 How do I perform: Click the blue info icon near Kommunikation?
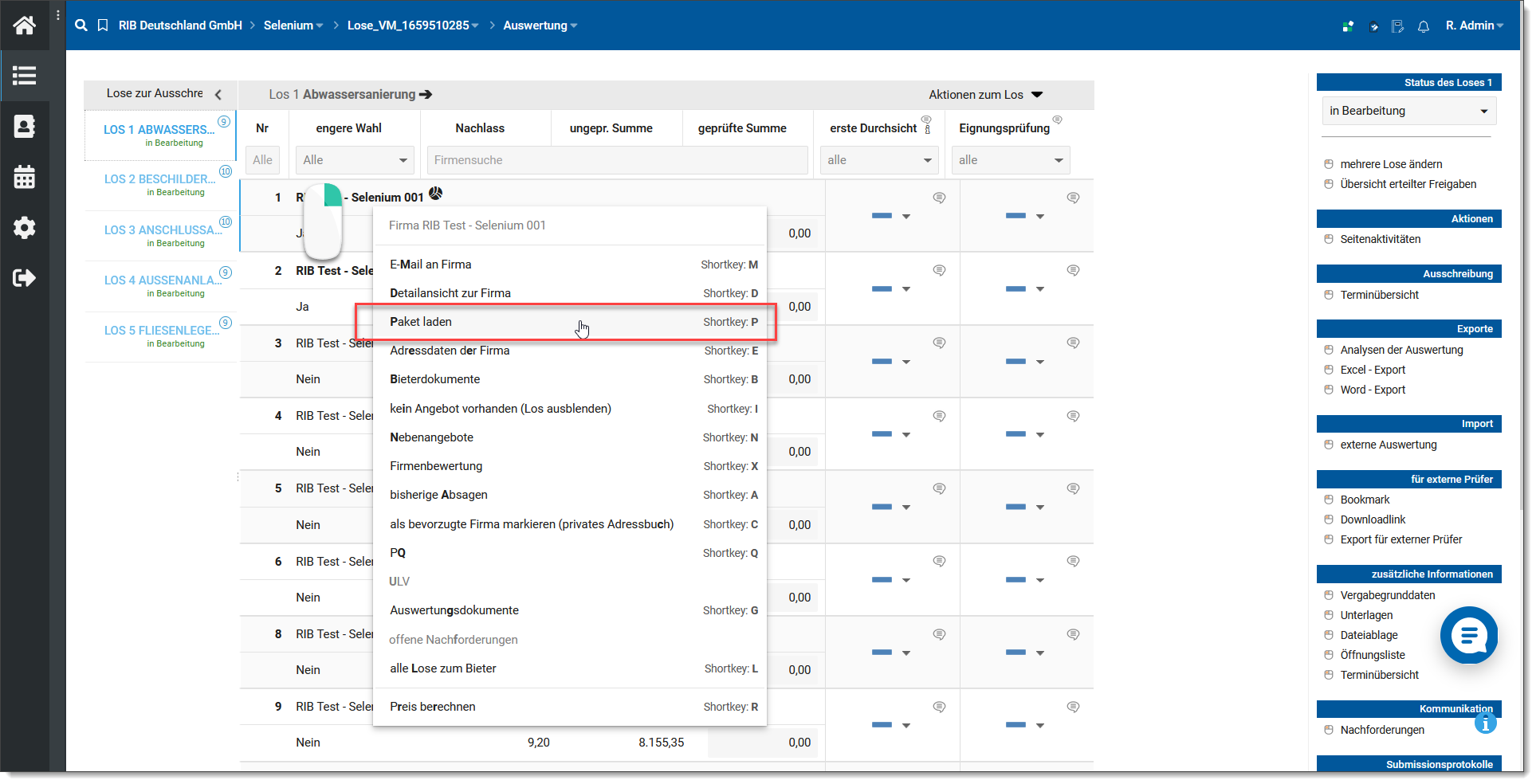click(x=1485, y=723)
